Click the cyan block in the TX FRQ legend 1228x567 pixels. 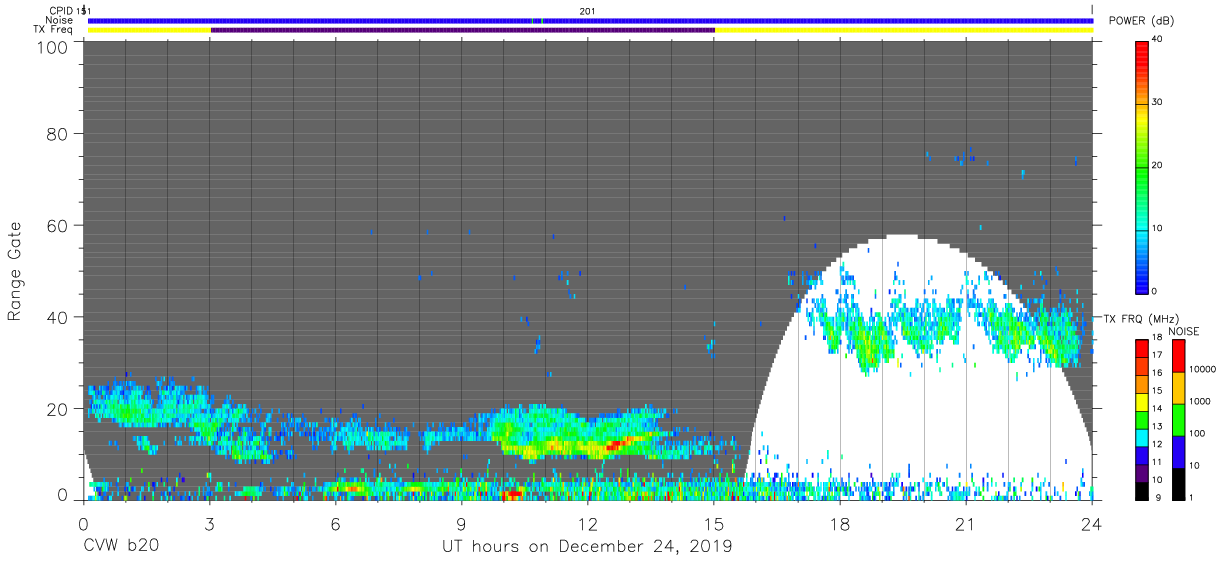[1141, 436]
